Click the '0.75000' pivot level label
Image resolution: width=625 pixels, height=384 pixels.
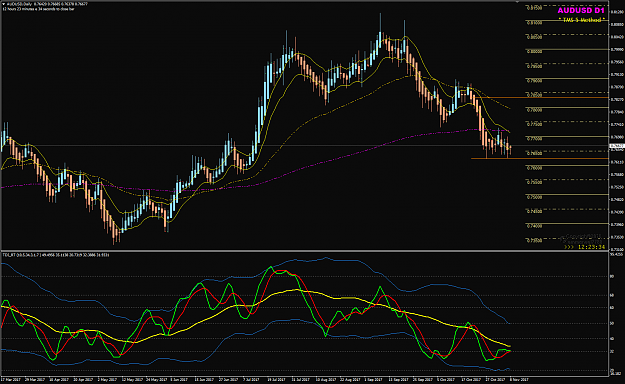[x=535, y=197]
